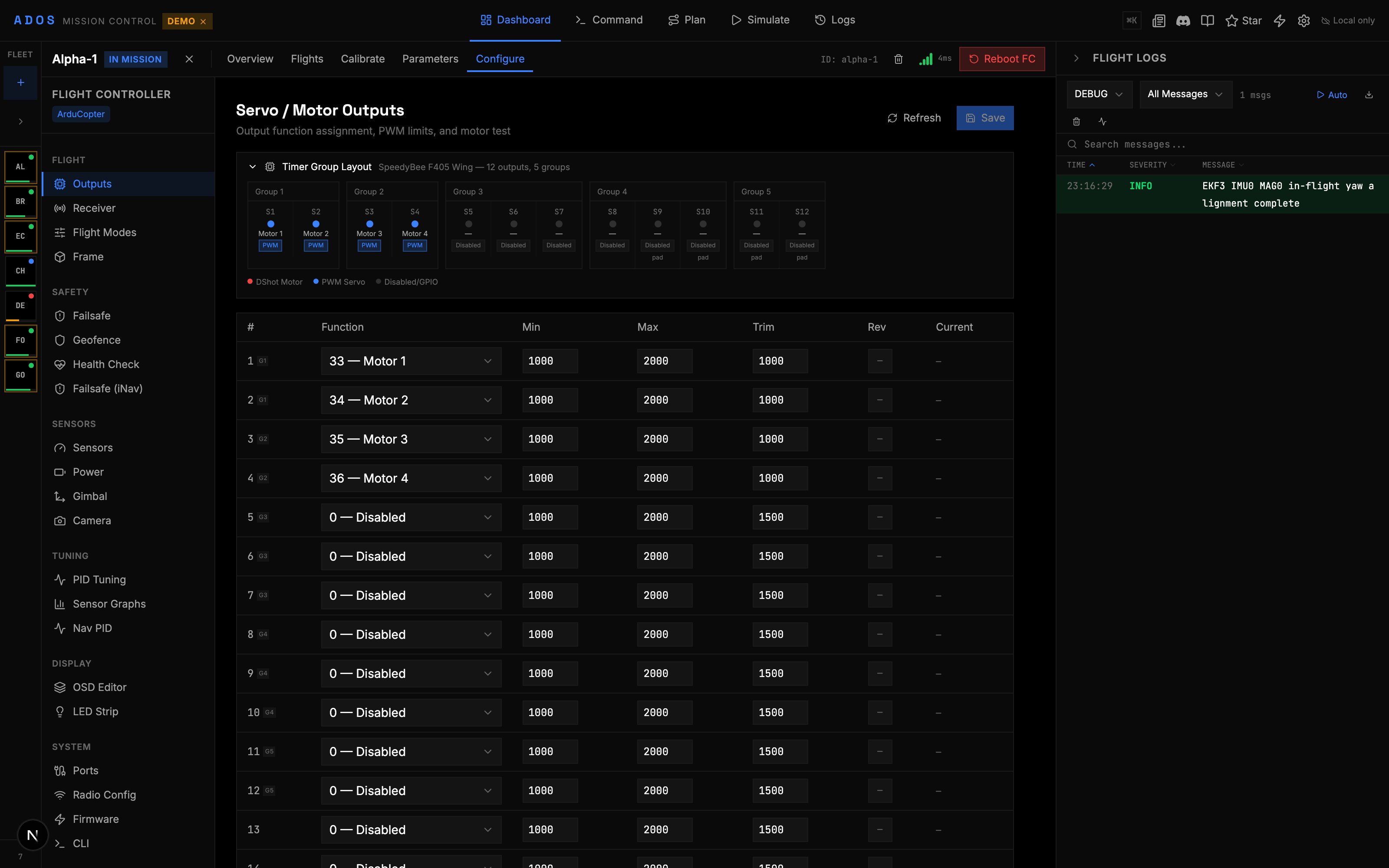Click the green signal strength indicator
Viewport: 1389px width, 868px height.
(926, 59)
